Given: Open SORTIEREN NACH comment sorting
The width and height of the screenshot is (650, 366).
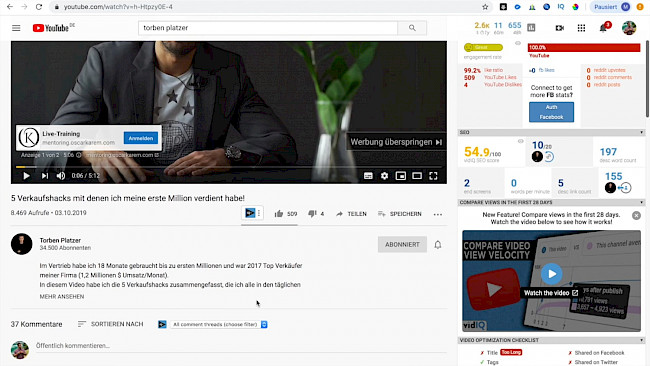Looking at the screenshot, I should tap(110, 324).
